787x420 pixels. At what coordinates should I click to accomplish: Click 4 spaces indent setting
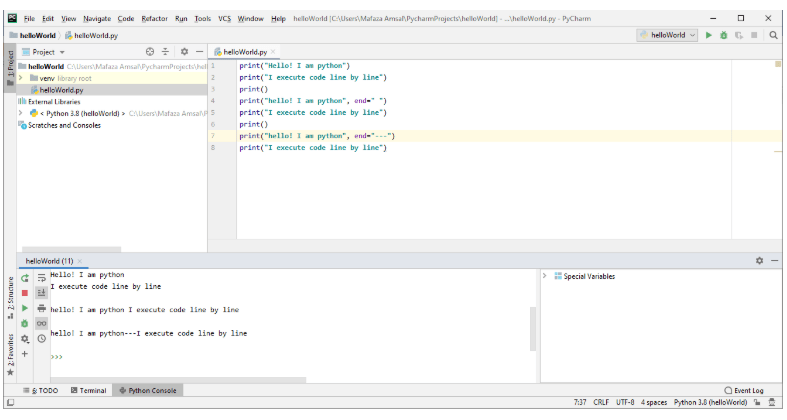653,402
